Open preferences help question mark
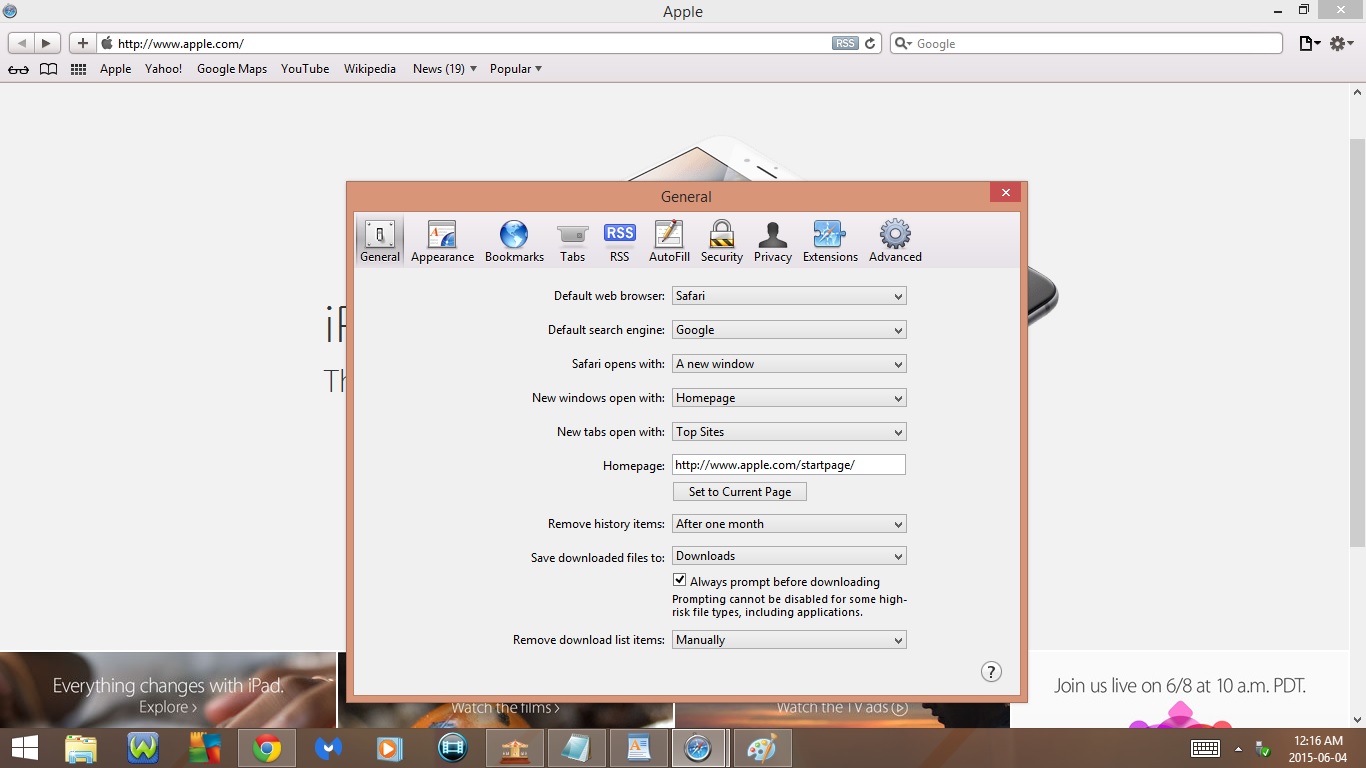 (991, 672)
